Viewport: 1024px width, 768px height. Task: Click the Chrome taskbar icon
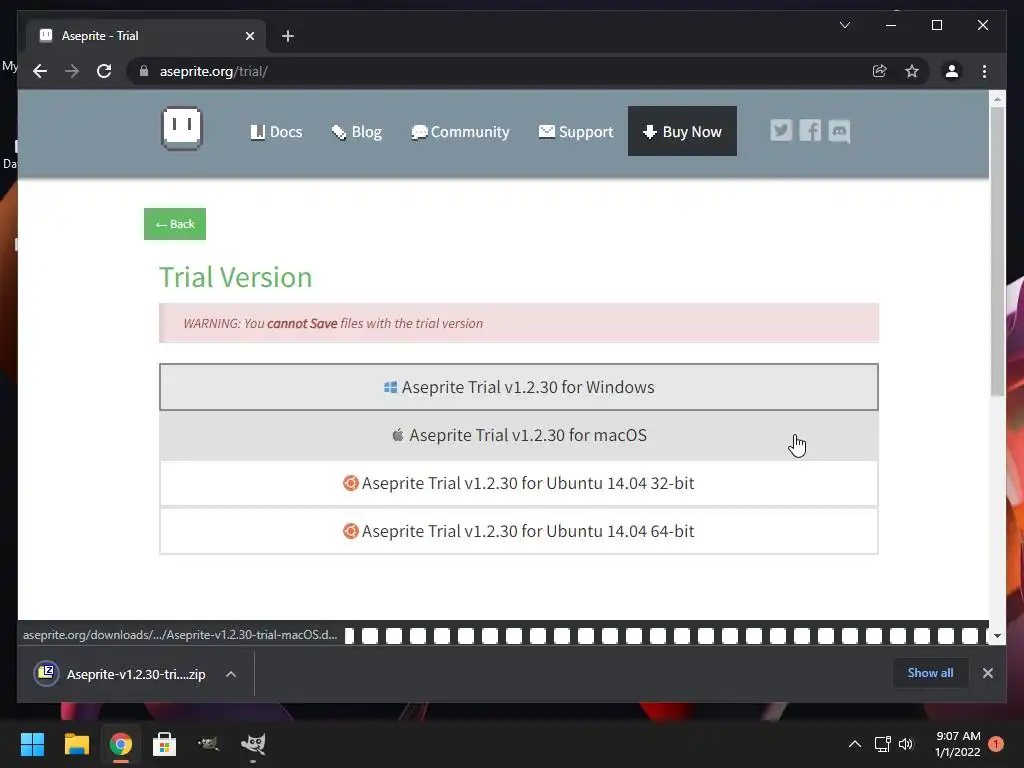(x=120, y=744)
